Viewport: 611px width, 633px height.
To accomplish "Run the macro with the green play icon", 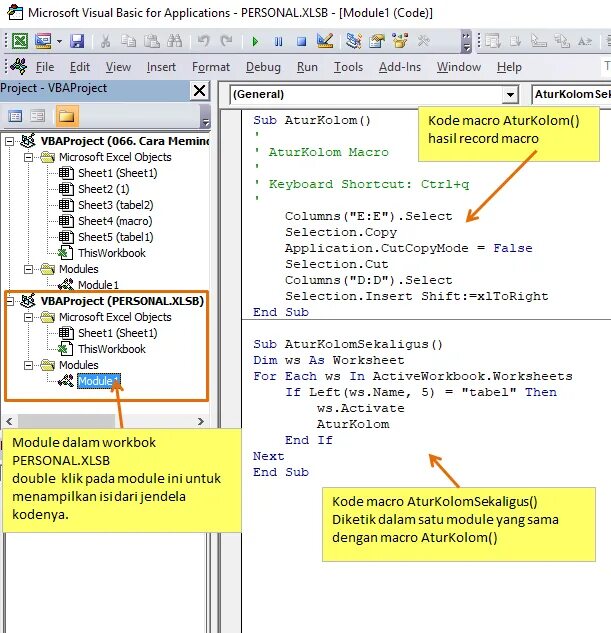I will tap(255, 41).
